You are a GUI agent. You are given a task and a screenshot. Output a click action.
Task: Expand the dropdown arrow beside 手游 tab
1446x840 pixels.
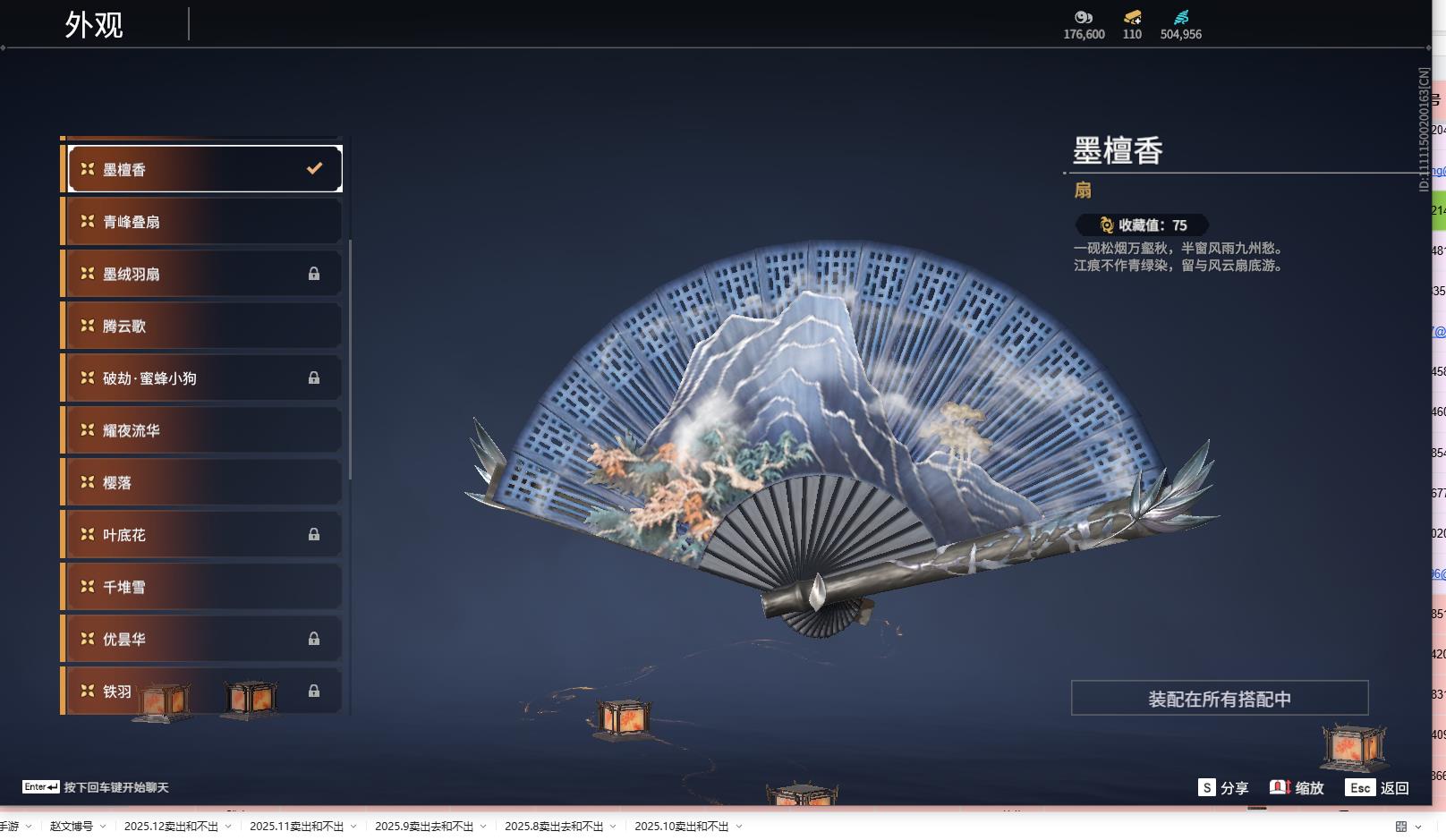(x=29, y=827)
